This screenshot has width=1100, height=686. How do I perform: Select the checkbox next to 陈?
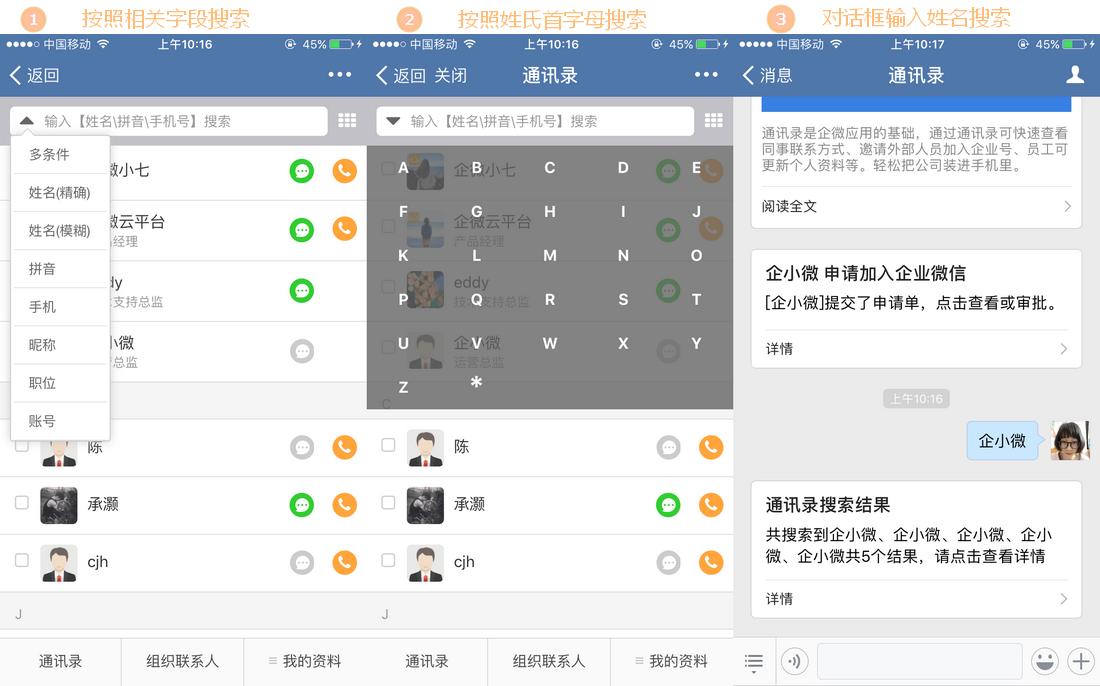[22, 447]
